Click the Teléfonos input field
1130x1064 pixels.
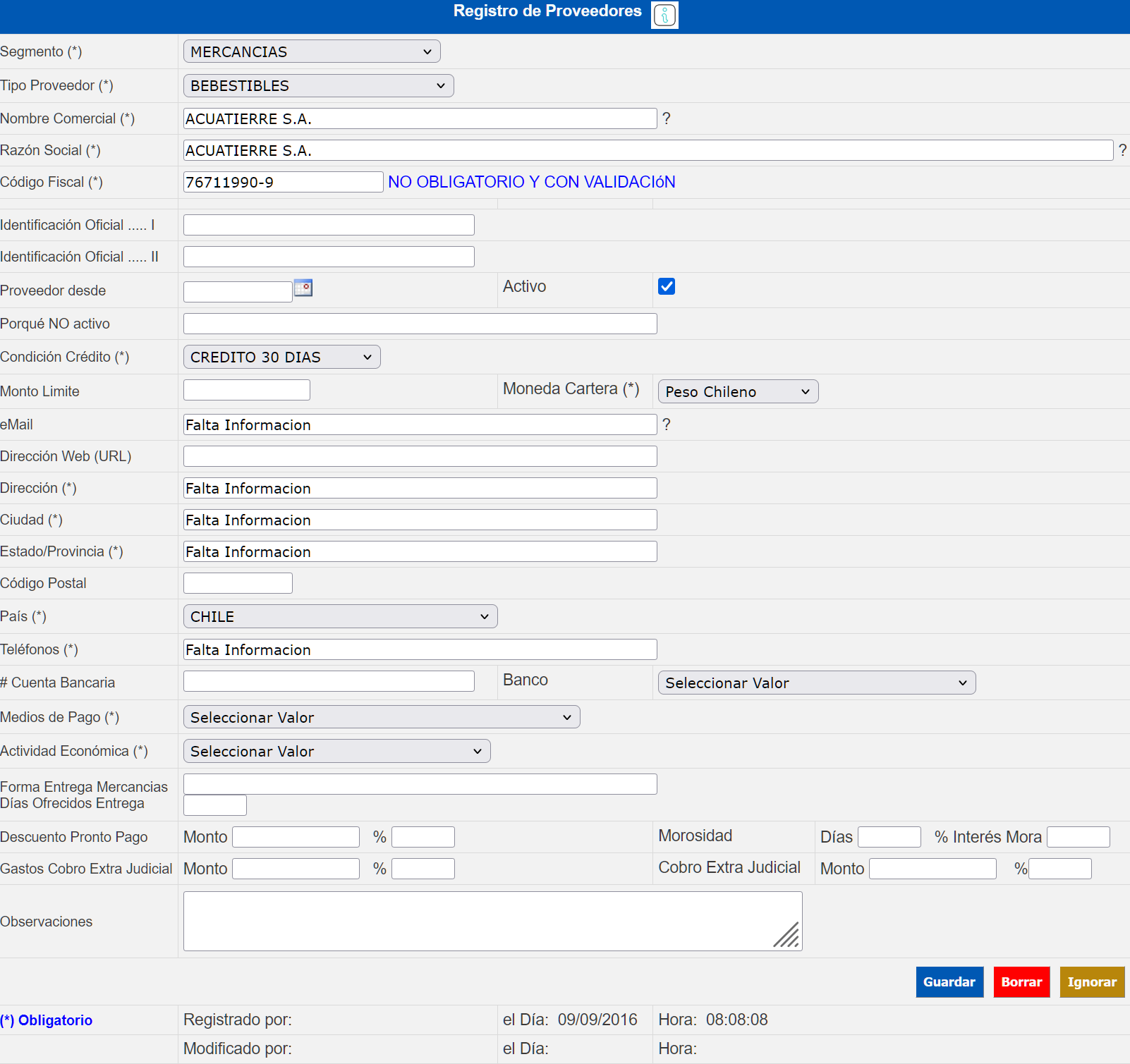click(x=420, y=649)
